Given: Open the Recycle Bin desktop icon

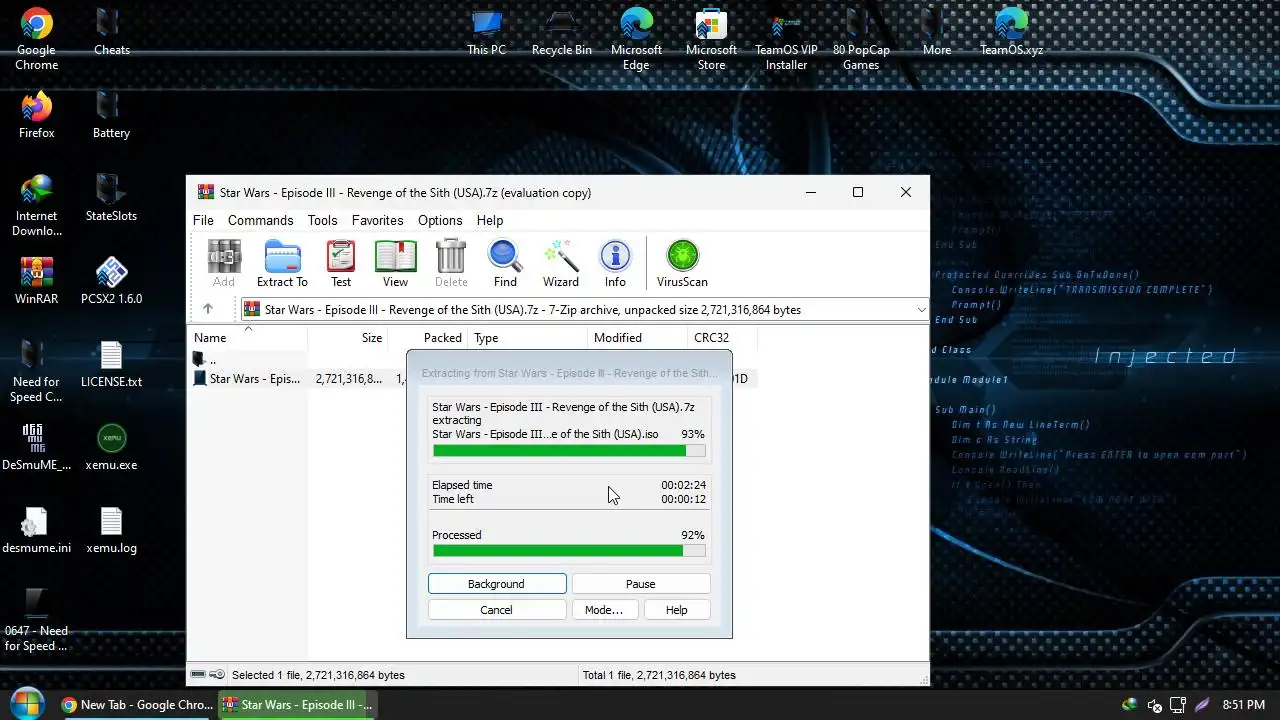Looking at the screenshot, I should pyautogui.click(x=561, y=32).
